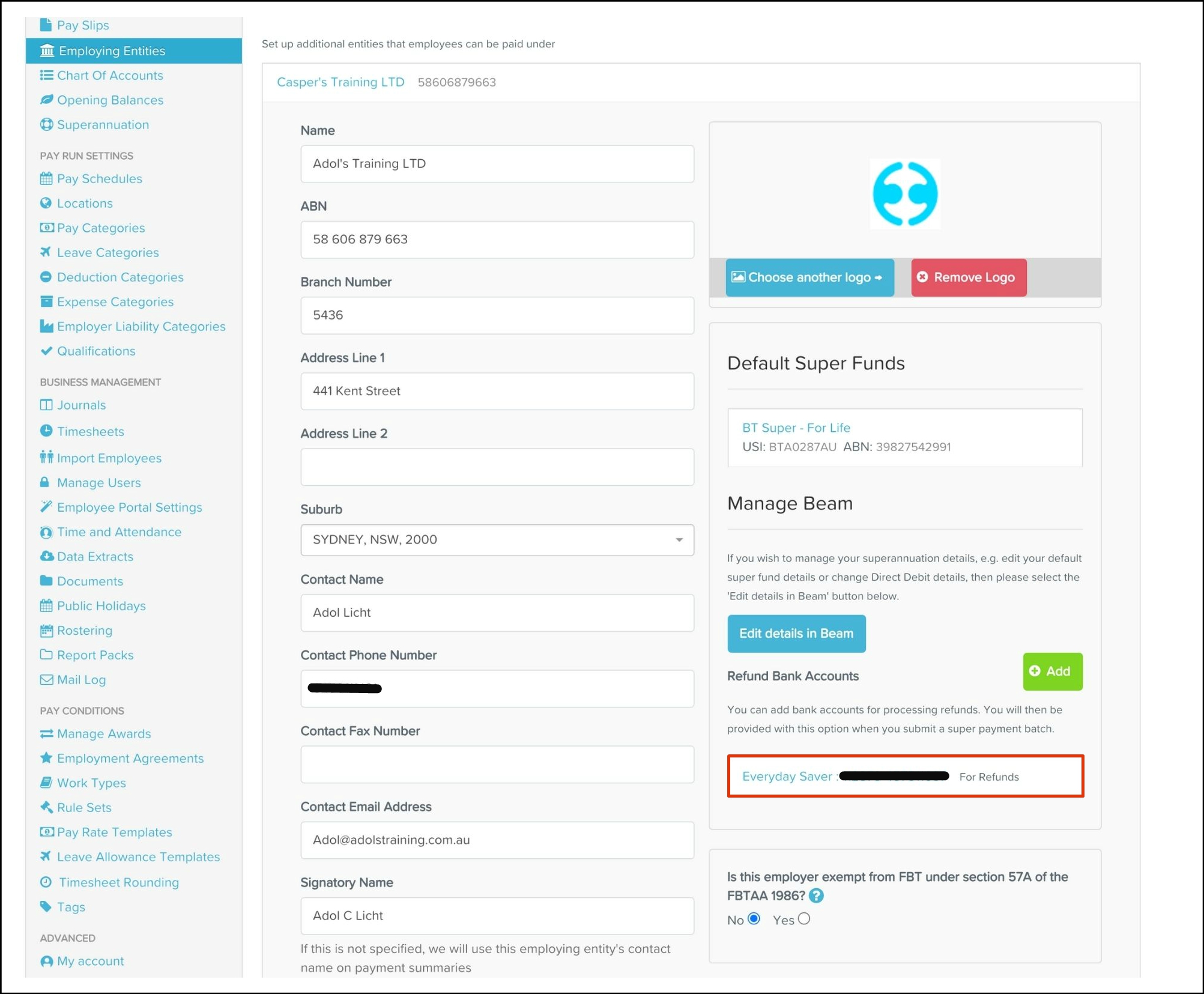The width and height of the screenshot is (1204, 994).
Task: Click the Data Extracts cloud icon
Action: click(46, 556)
